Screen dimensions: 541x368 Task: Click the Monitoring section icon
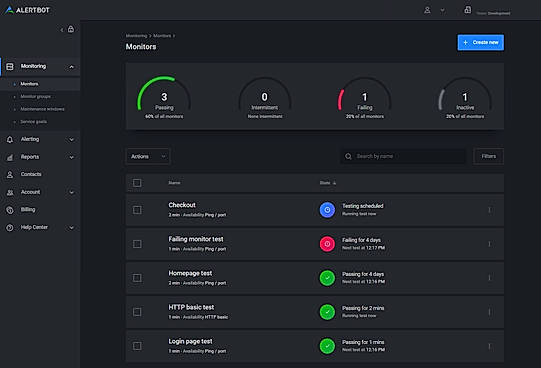pyautogui.click(x=10, y=67)
